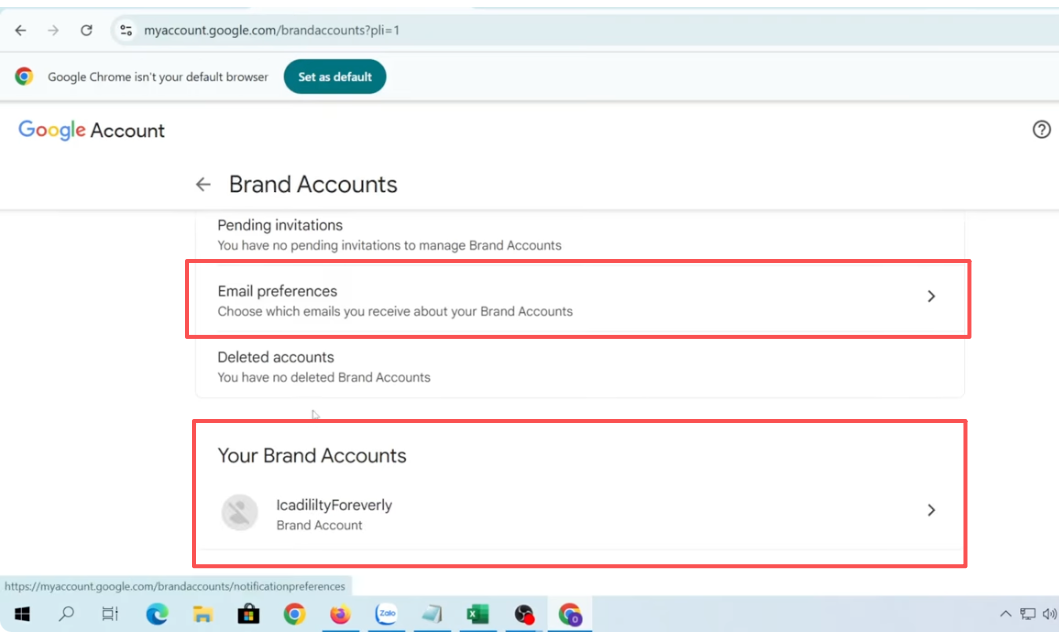Image resolution: width=1059 pixels, height=634 pixels.
Task: Click the browser forward arrow
Action: click(x=53, y=30)
